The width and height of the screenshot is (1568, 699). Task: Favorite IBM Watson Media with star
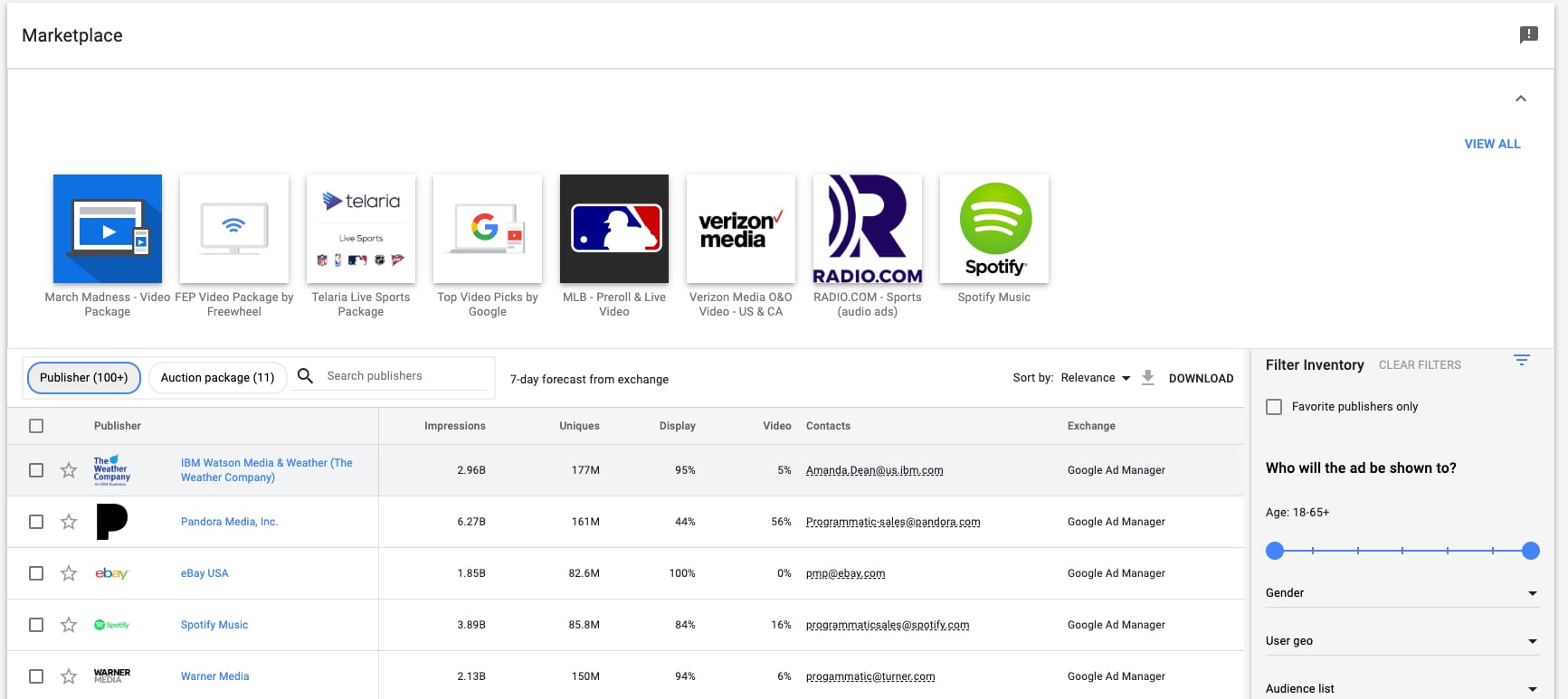[x=69, y=470]
